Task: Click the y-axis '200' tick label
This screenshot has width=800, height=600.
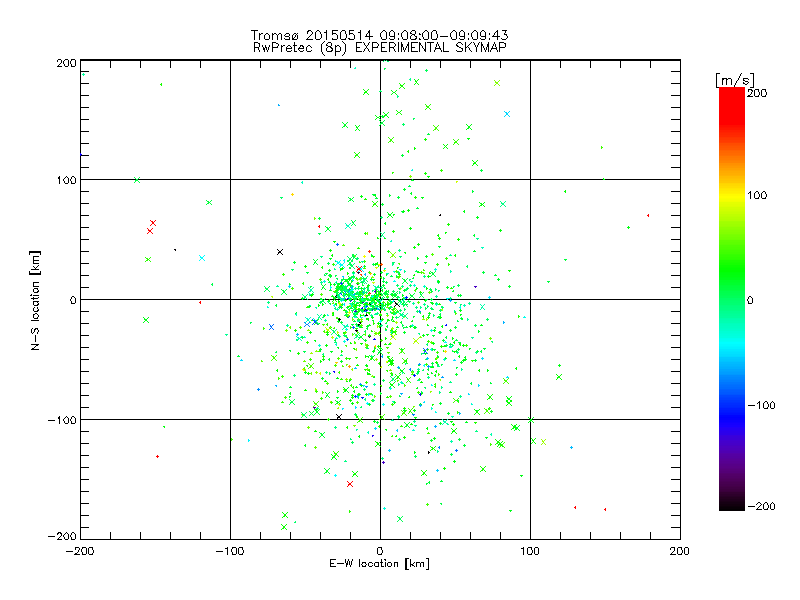Action: click(x=66, y=63)
